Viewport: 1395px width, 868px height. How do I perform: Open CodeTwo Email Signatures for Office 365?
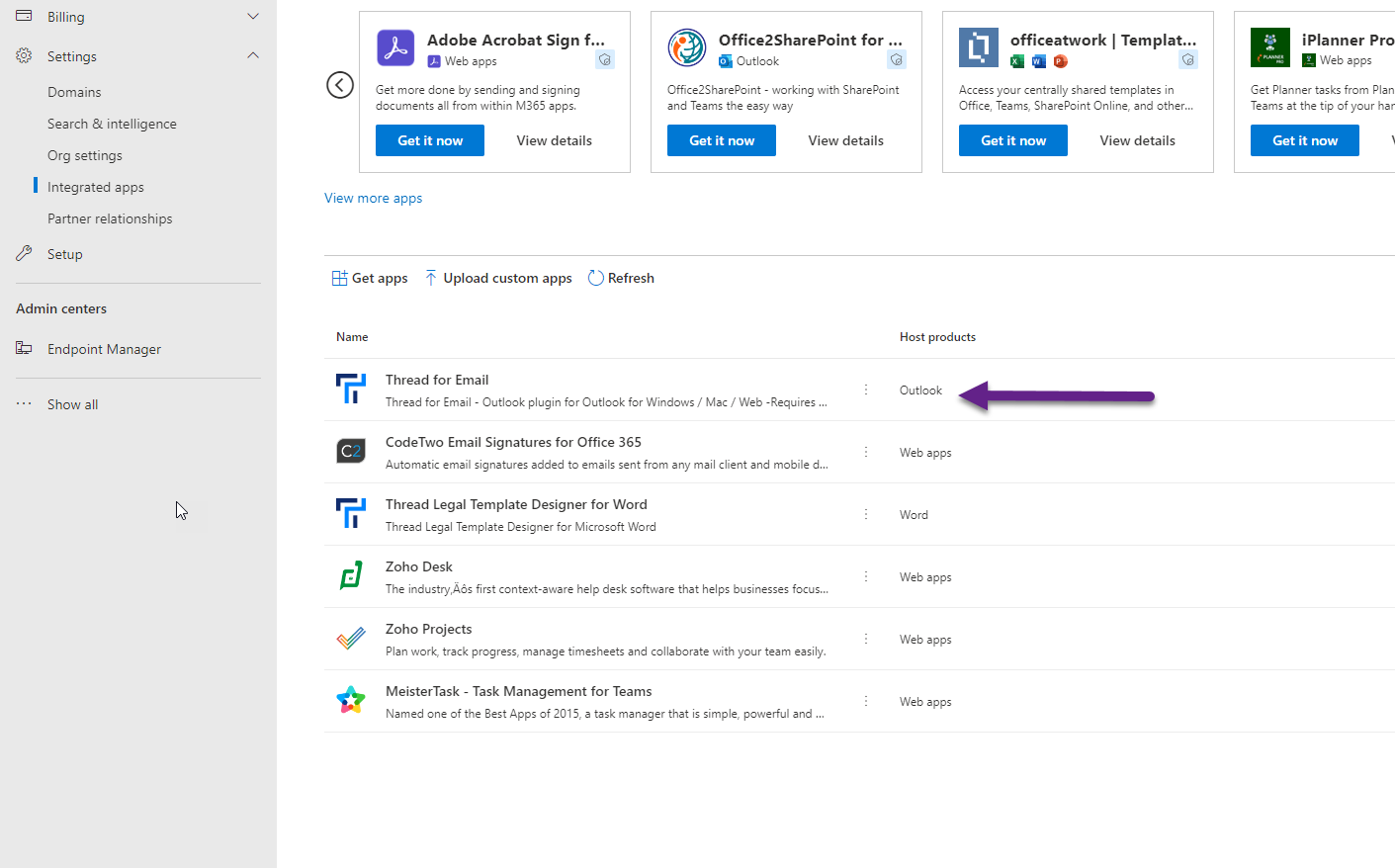(x=513, y=442)
